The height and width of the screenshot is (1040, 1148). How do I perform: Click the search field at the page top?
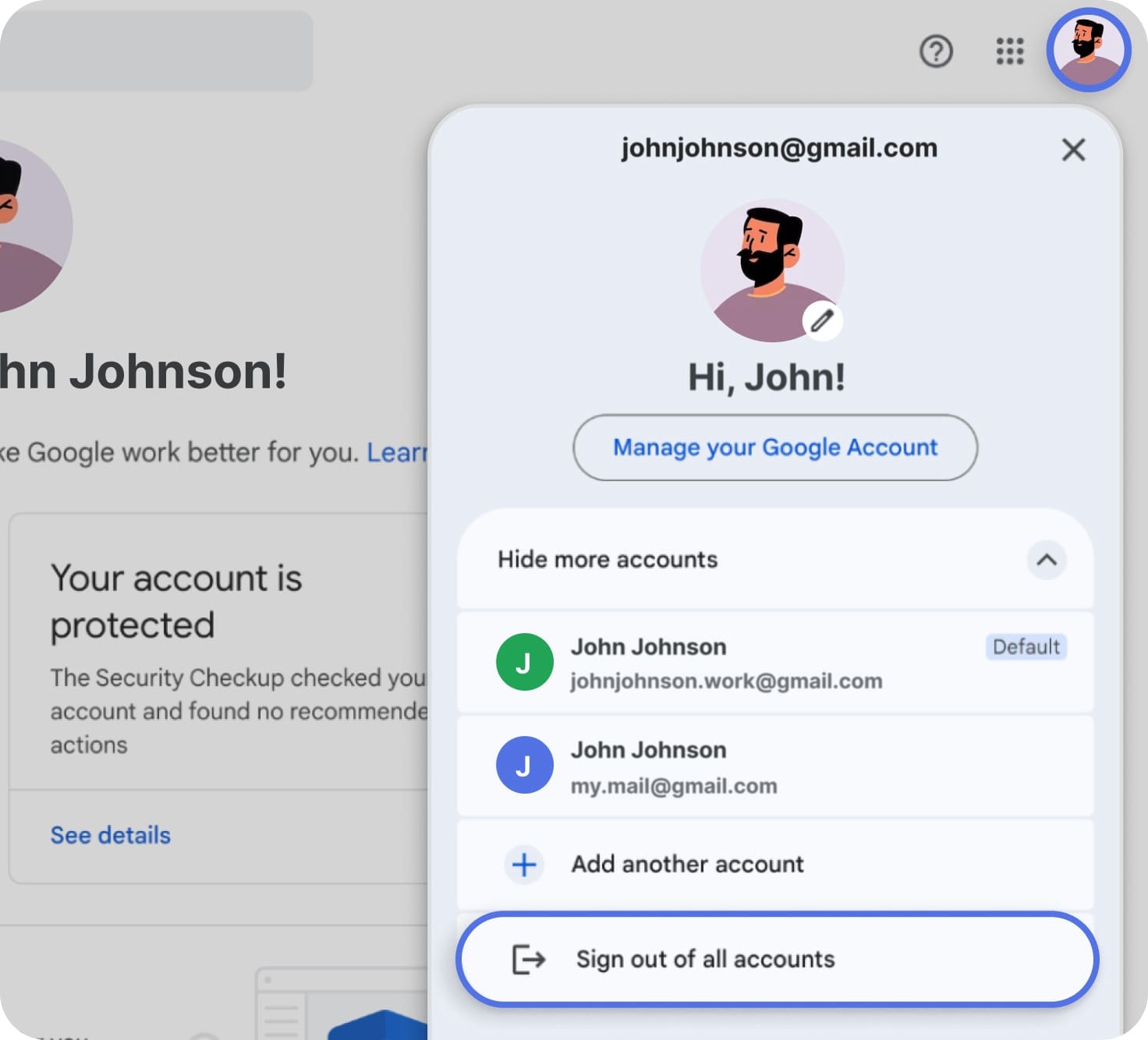pos(156,51)
